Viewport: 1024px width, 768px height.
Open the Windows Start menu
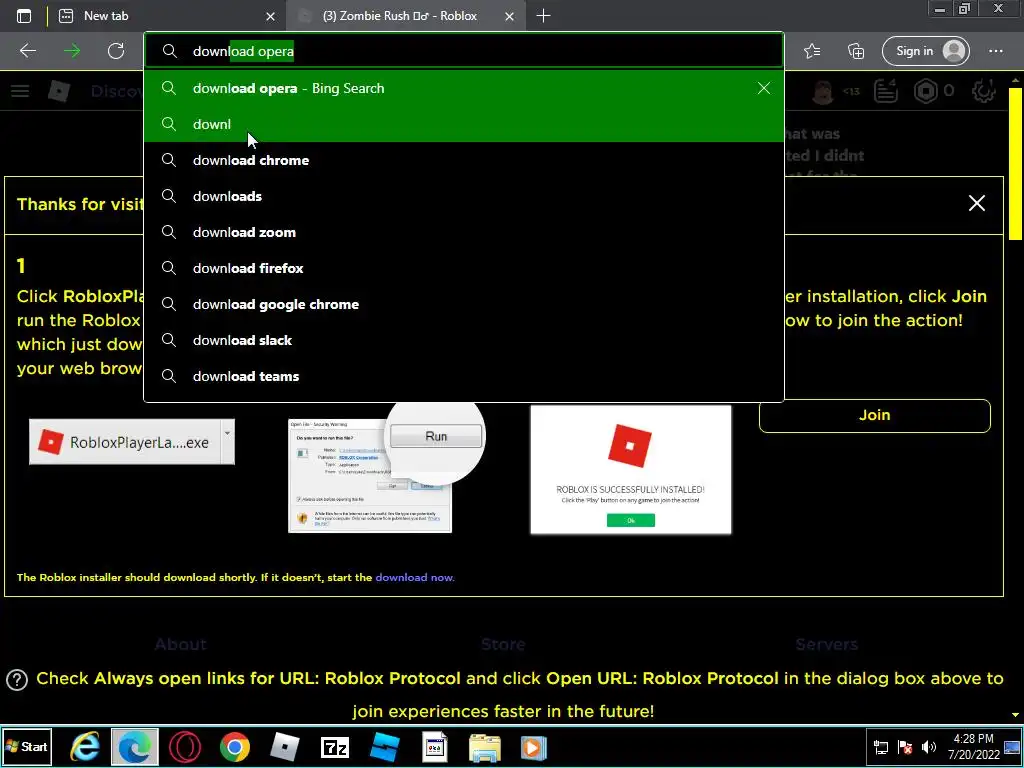pyautogui.click(x=27, y=746)
